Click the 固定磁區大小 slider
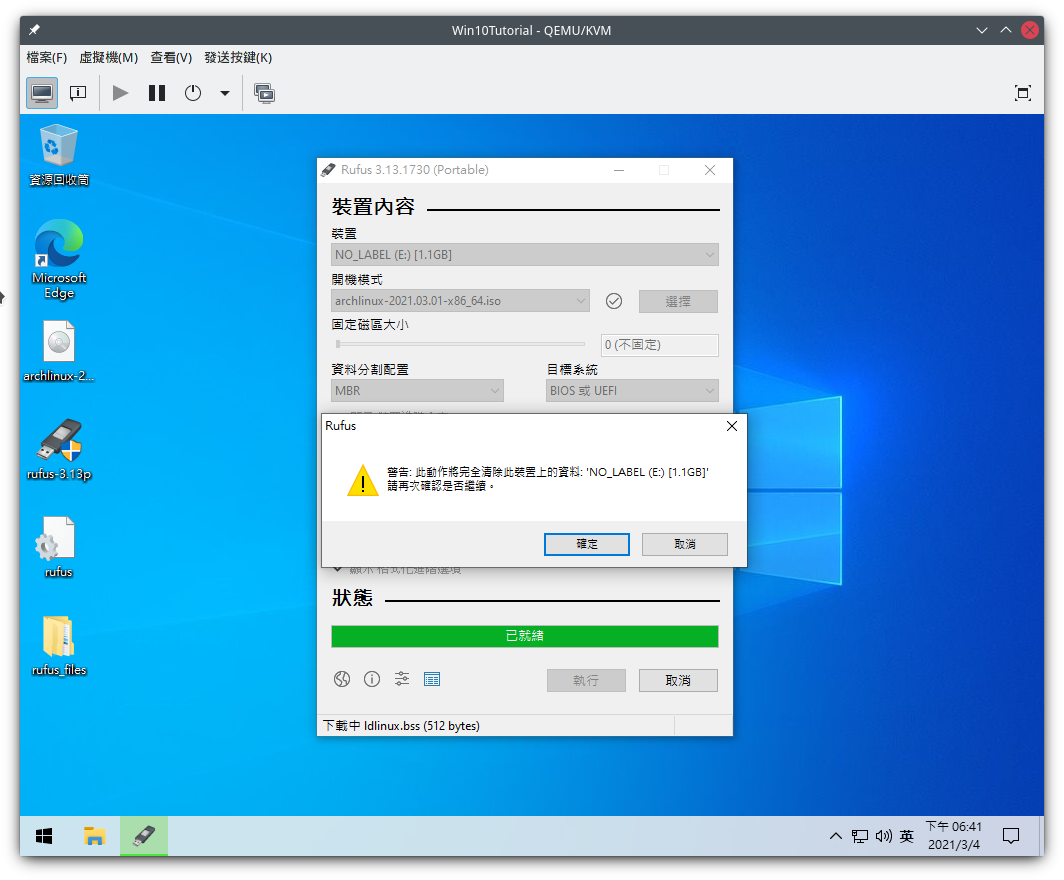 [459, 345]
